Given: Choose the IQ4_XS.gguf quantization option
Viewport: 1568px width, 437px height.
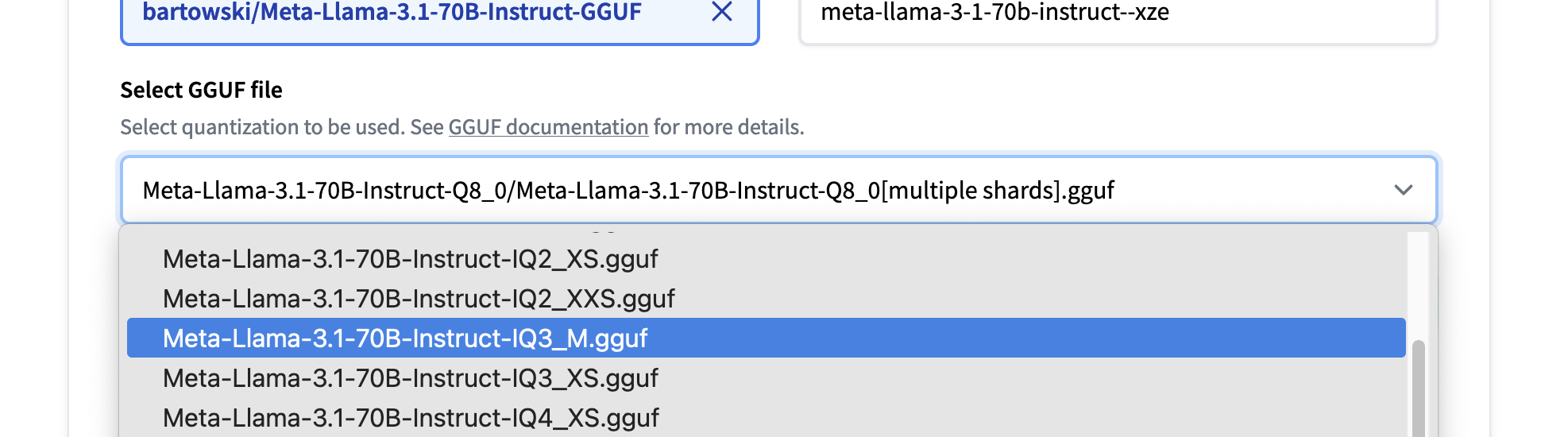Looking at the screenshot, I should click(x=410, y=418).
